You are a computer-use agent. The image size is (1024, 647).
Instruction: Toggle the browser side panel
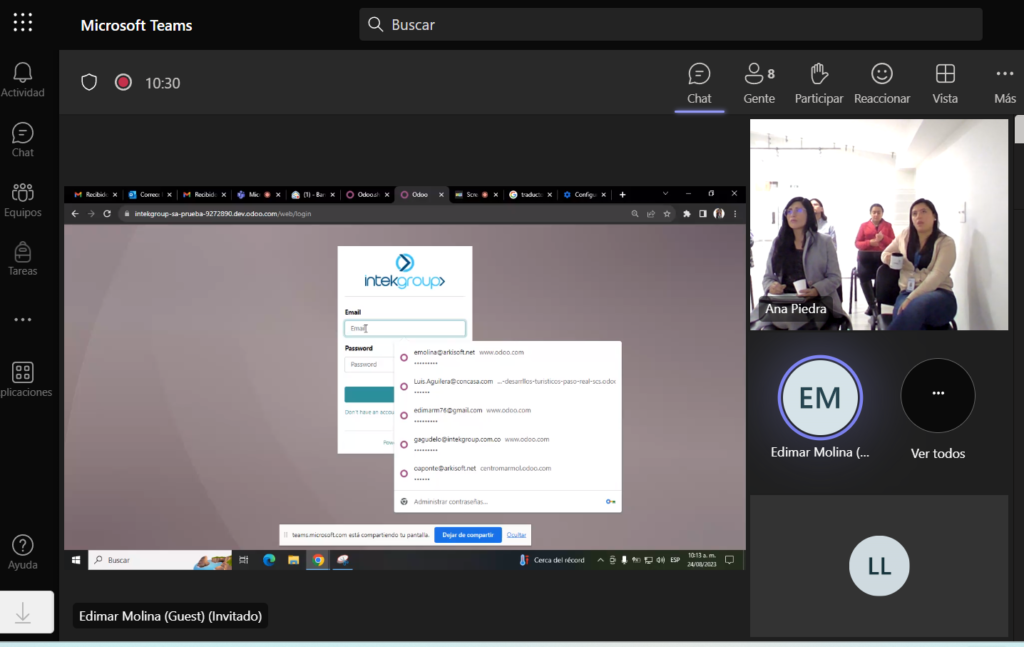(x=703, y=213)
